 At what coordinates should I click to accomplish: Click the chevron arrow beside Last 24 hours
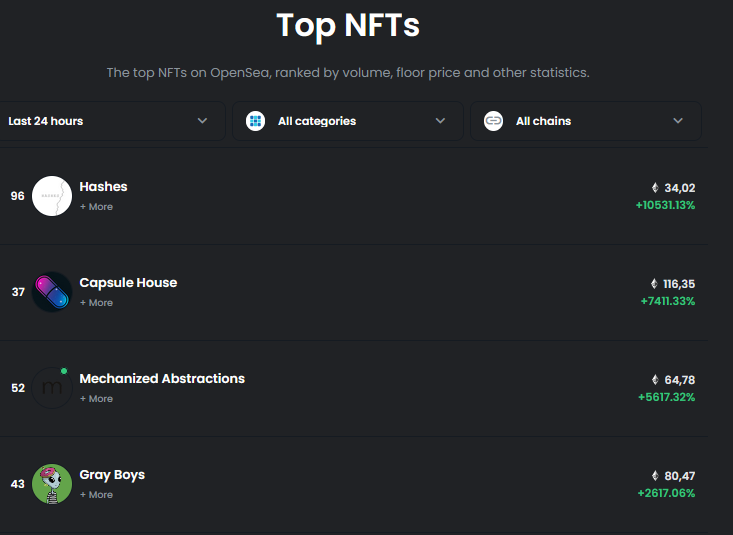(202, 121)
